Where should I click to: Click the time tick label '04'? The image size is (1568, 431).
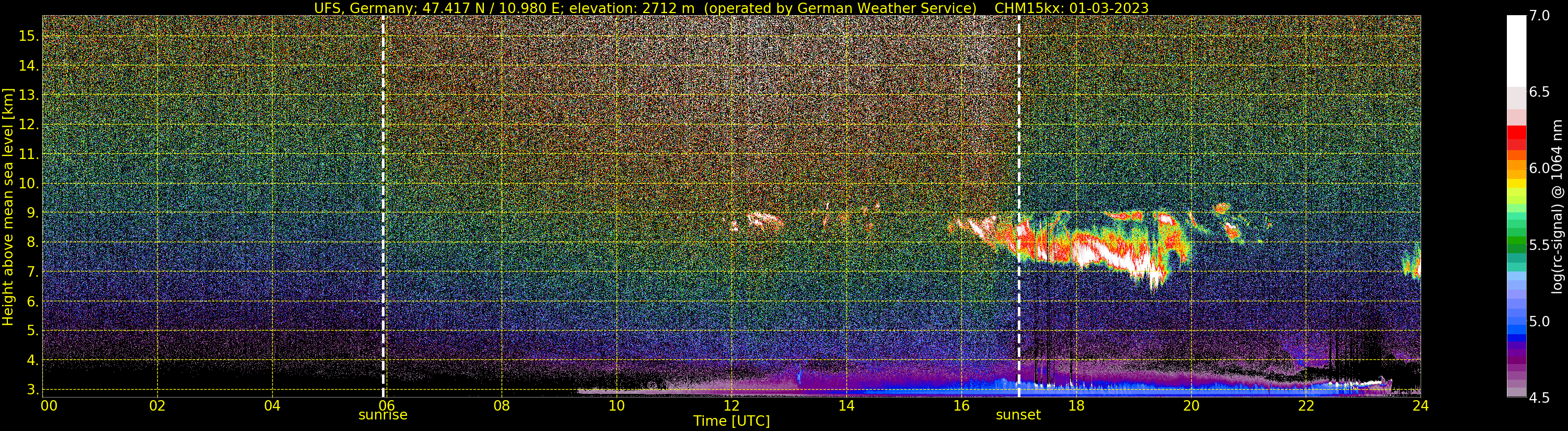273,405
